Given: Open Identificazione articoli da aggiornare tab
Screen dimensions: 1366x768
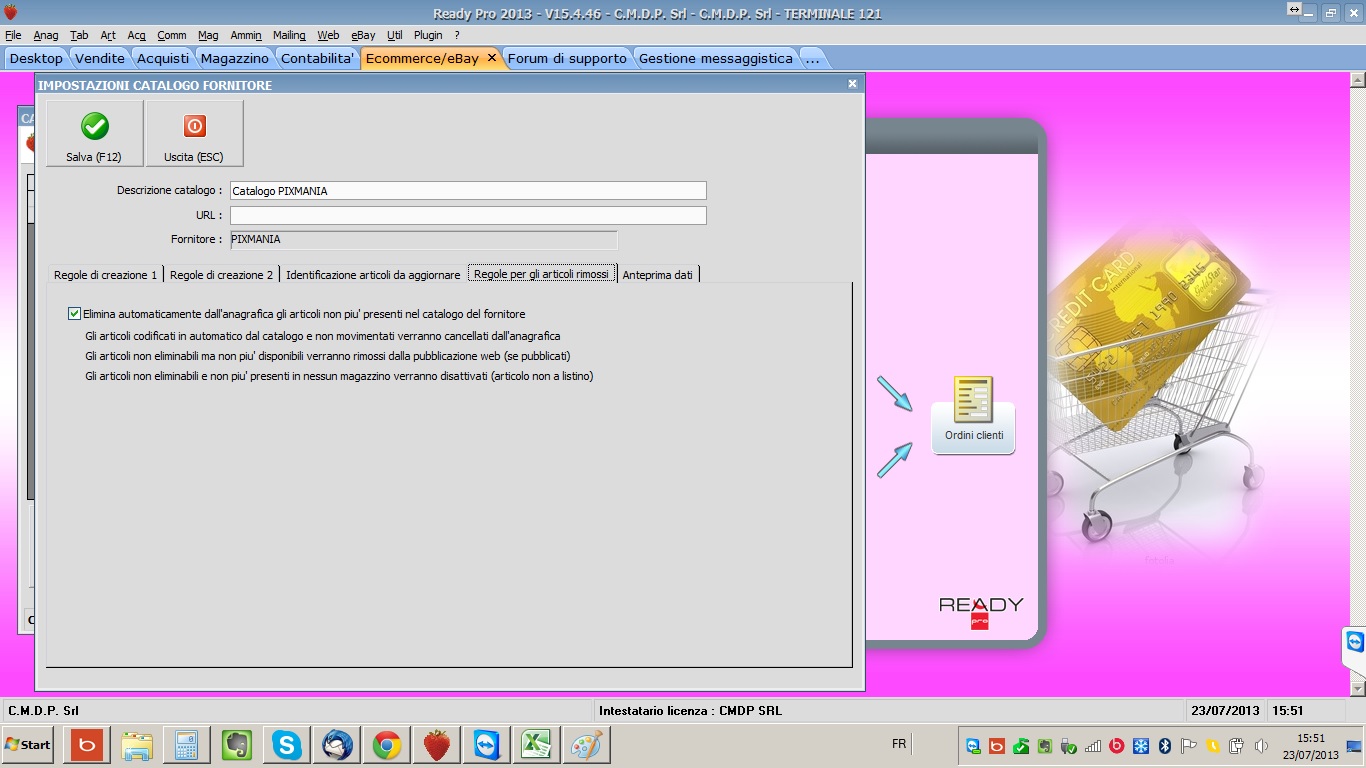Looking at the screenshot, I should tap(373, 274).
